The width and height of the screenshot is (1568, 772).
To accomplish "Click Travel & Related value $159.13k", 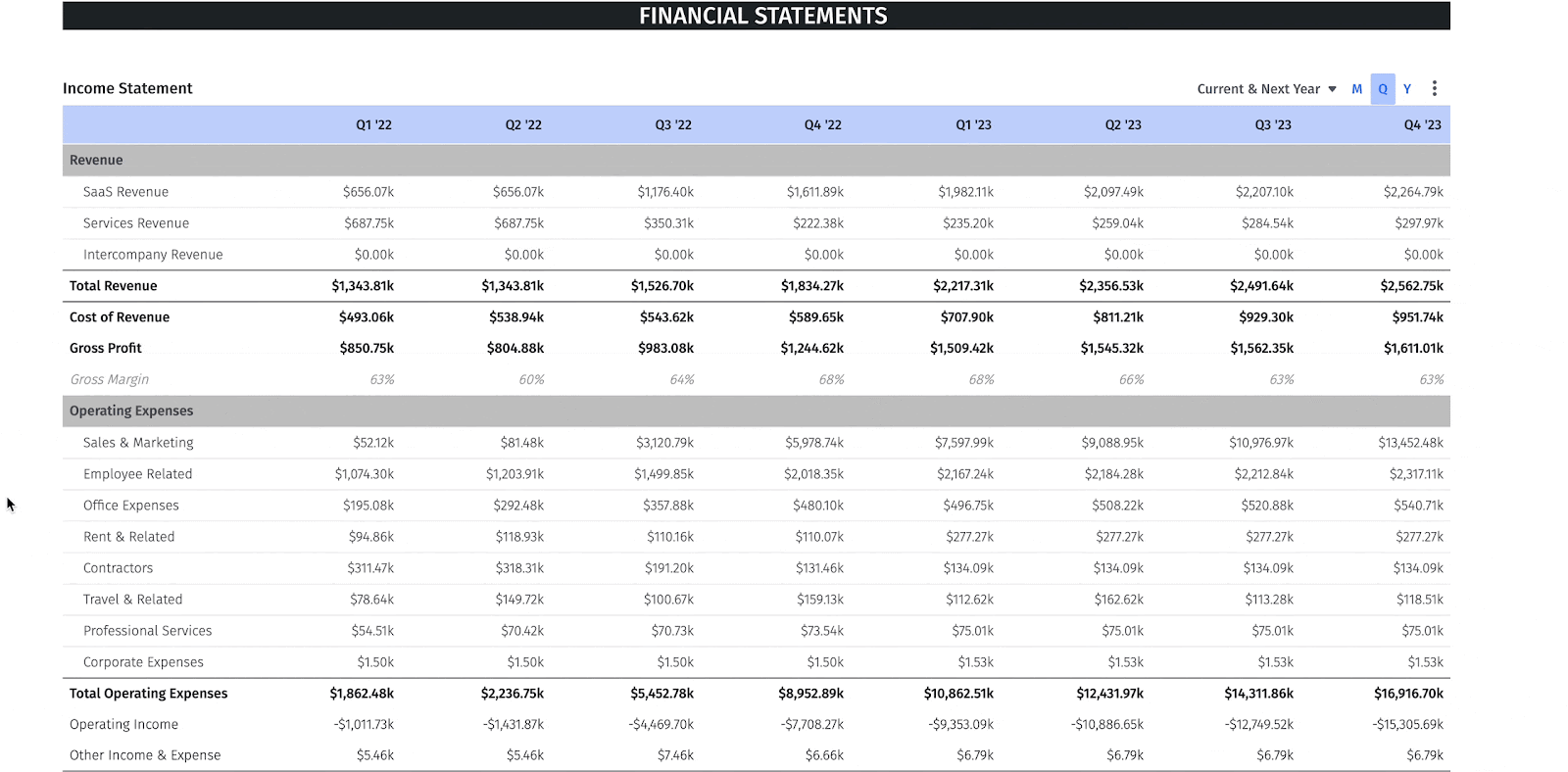I will (820, 600).
